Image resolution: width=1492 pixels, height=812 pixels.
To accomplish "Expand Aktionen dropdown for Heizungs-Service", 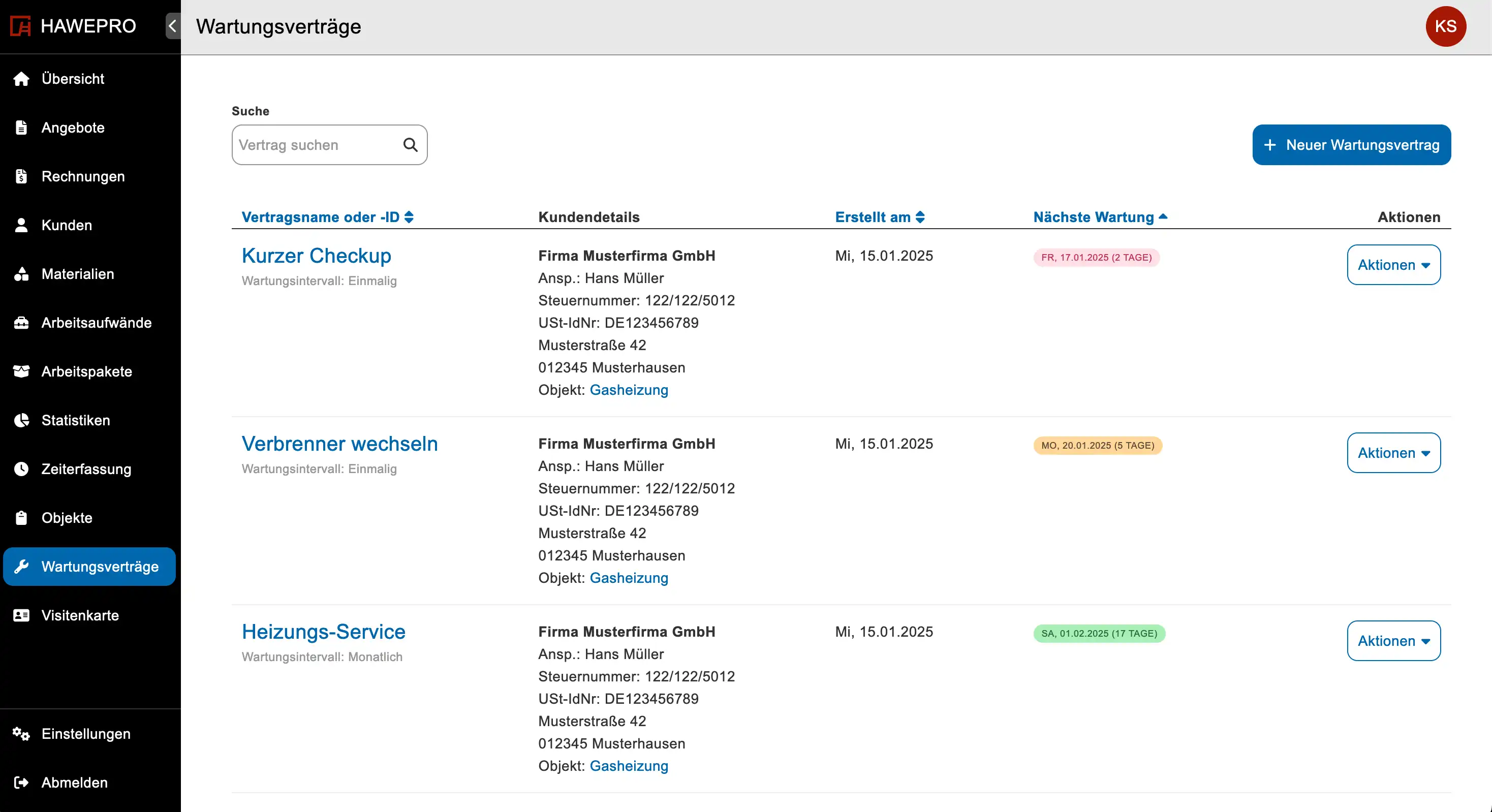I will click(x=1393, y=640).
